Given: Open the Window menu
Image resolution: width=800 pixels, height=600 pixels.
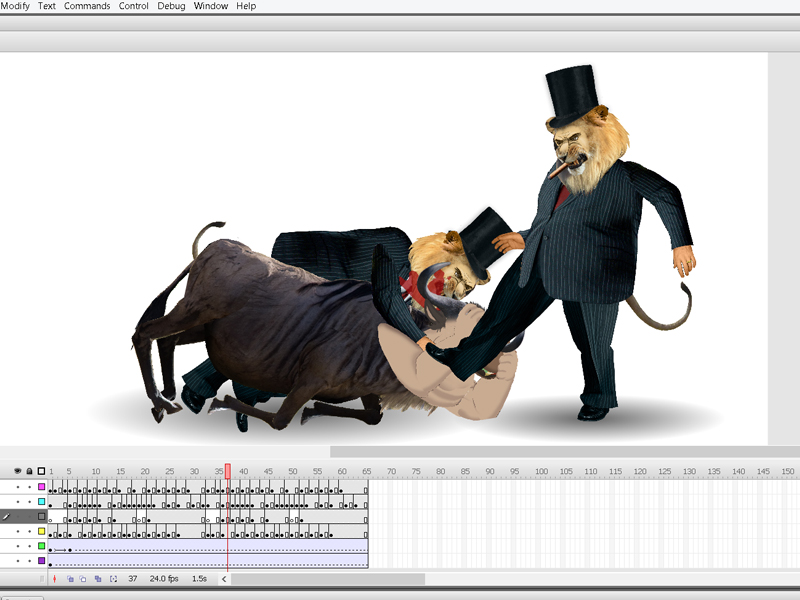Looking at the screenshot, I should click(x=211, y=6).
